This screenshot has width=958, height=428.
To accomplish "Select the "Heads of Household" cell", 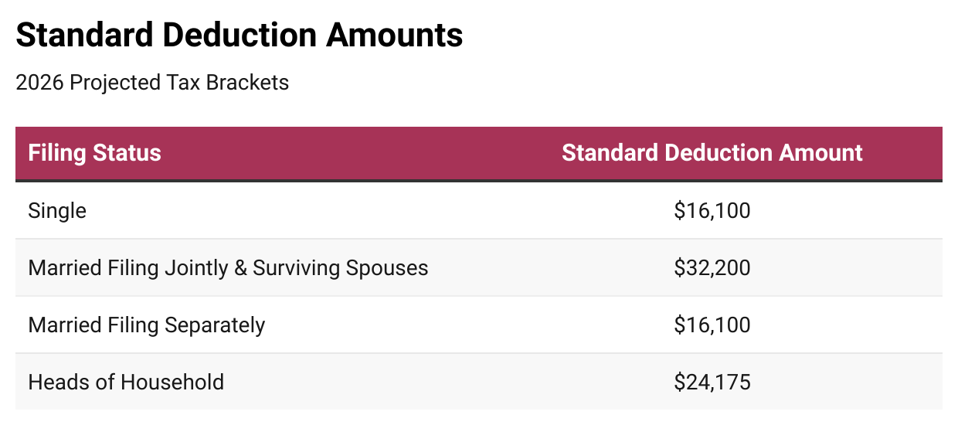I will point(126,382).
